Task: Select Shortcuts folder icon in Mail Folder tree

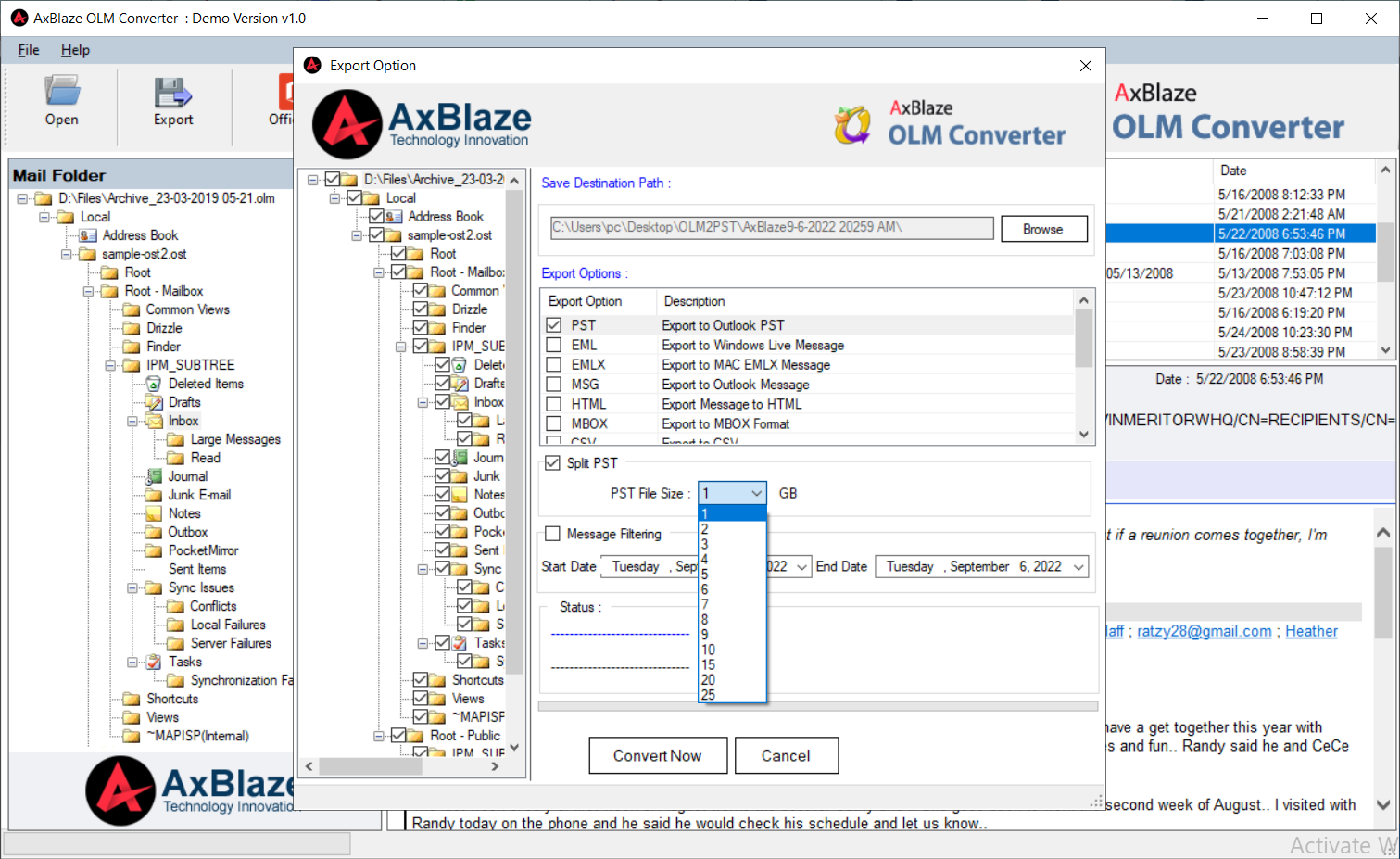Action: coord(132,699)
